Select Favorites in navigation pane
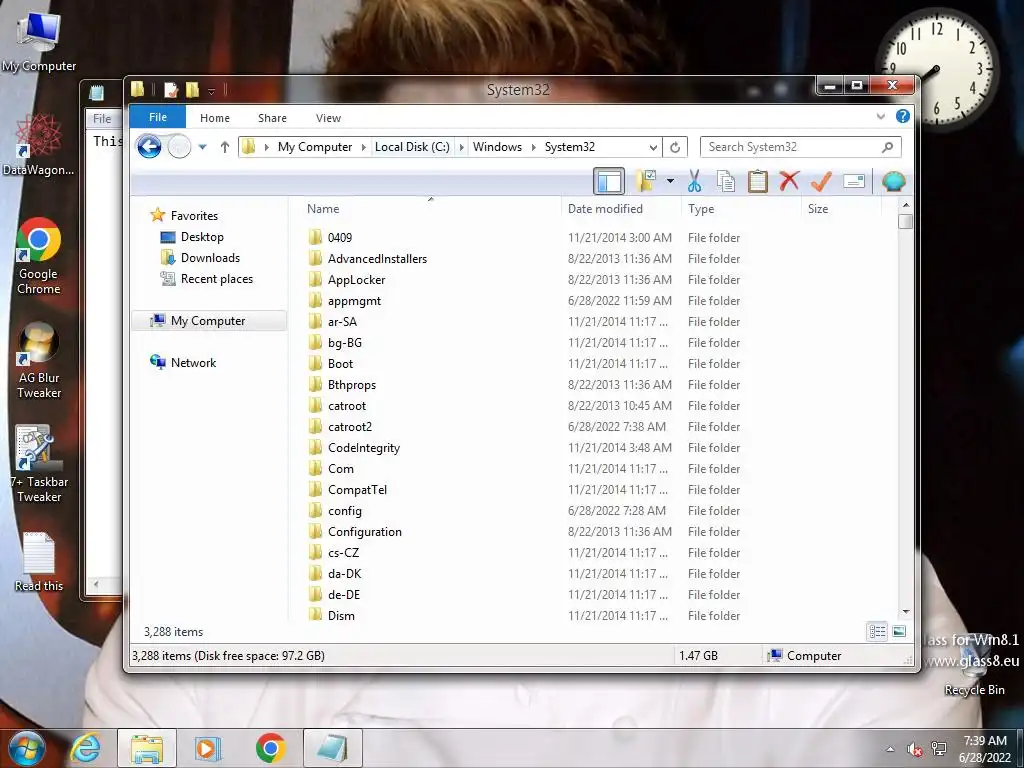Image resolution: width=1024 pixels, height=768 pixels. coord(194,216)
